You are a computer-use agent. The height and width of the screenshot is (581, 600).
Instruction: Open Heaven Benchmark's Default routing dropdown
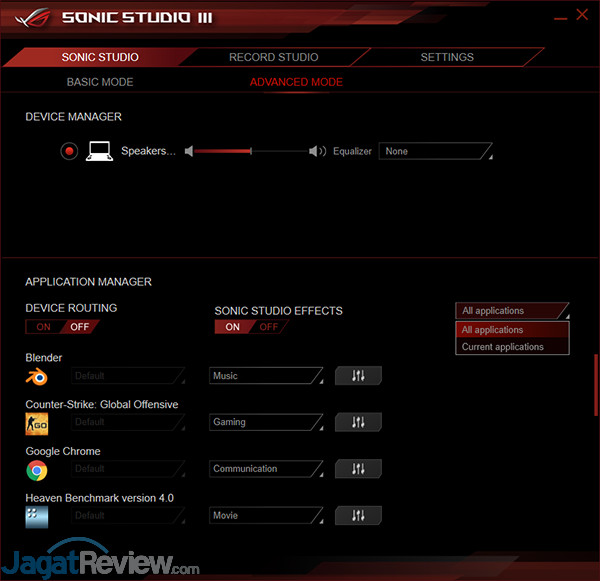click(128, 516)
